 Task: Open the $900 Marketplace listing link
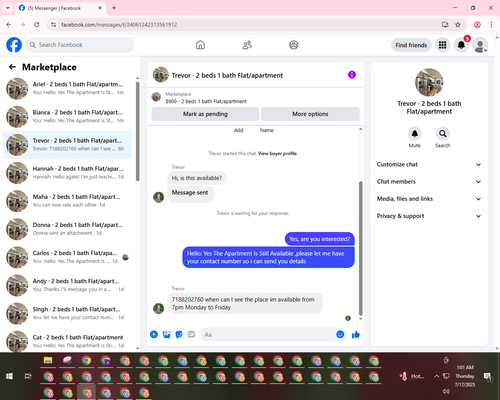206,101
